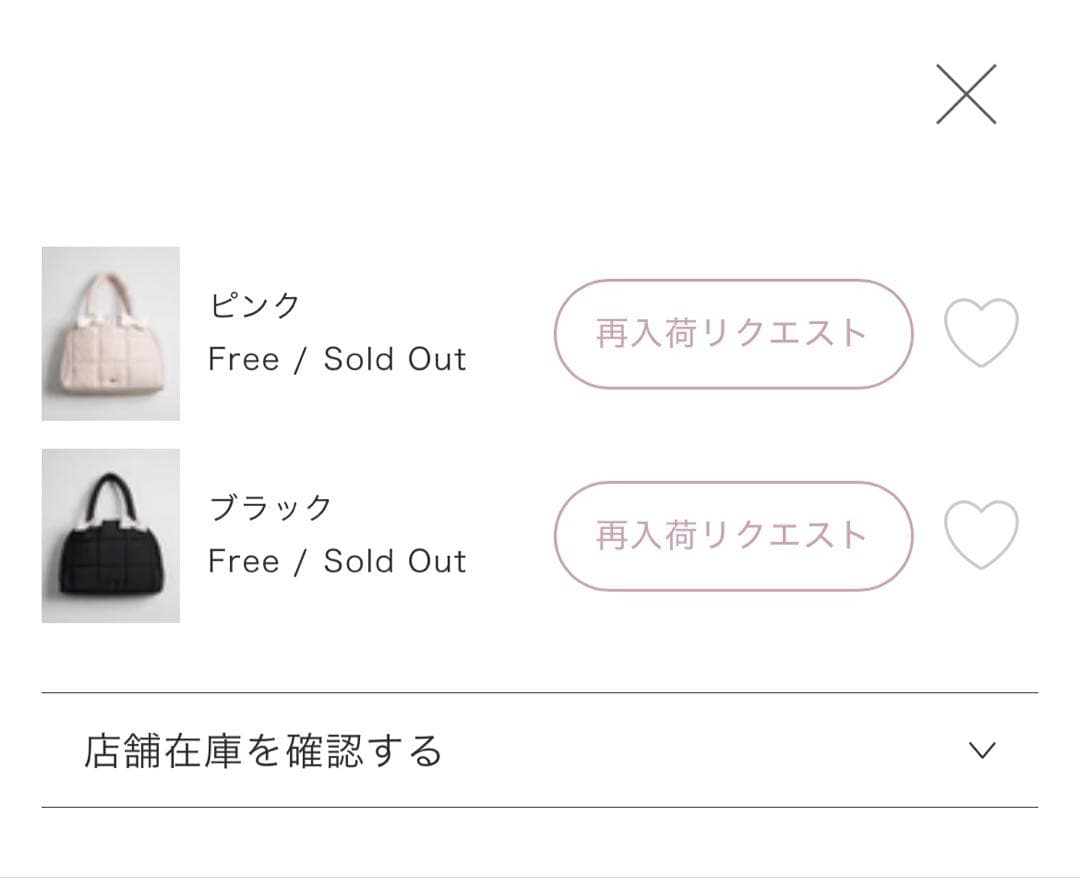
Task: Click the Sold Out text under ピンク
Action: (395, 359)
